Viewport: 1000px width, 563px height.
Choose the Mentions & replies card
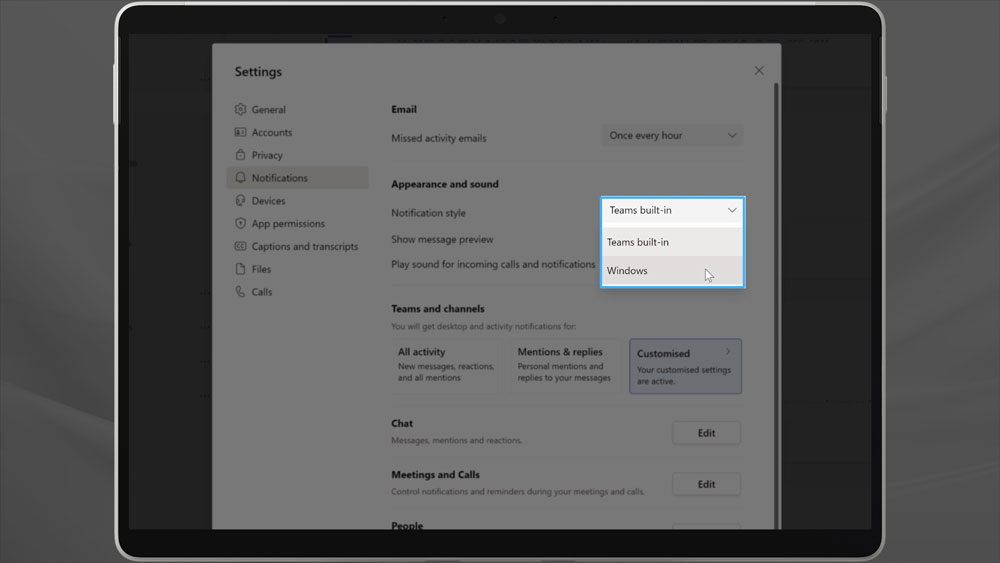click(566, 366)
